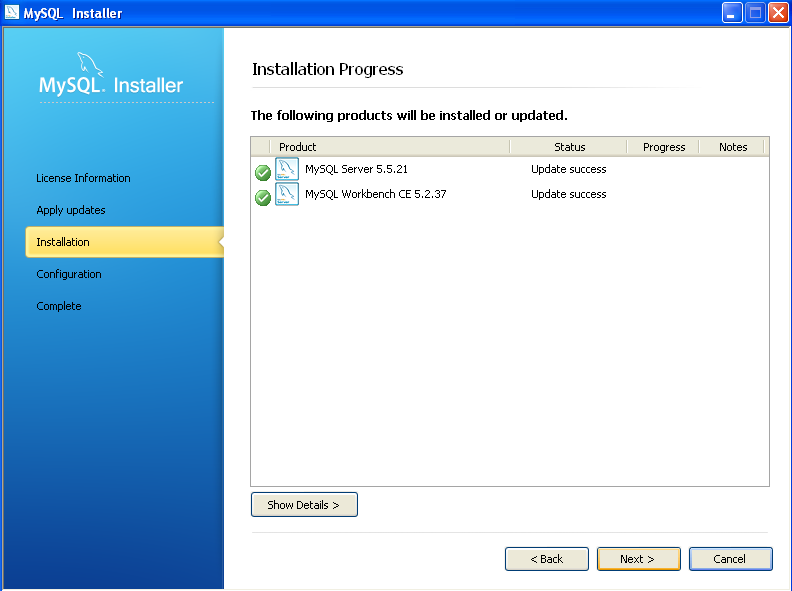Maximize the MySQL Installer window
The height and width of the screenshot is (591, 792).
(x=755, y=13)
